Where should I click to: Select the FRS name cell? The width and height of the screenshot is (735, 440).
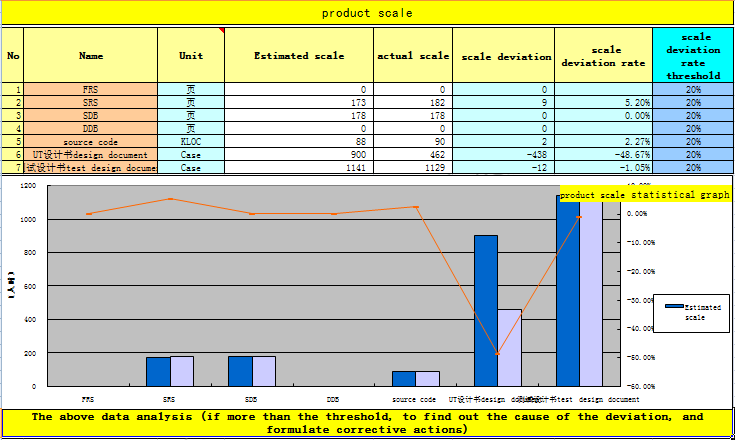(90, 90)
